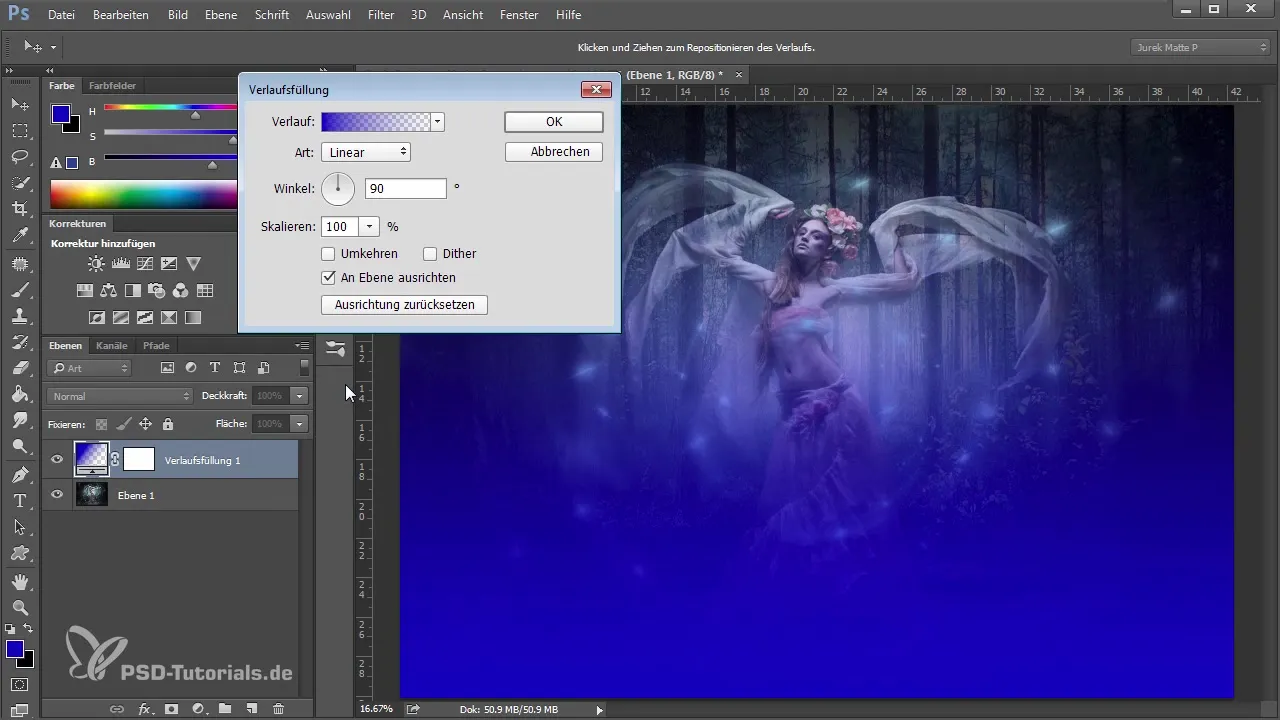Select the Type tool in toolbar
Image resolution: width=1280 pixels, height=720 pixels.
(19, 500)
